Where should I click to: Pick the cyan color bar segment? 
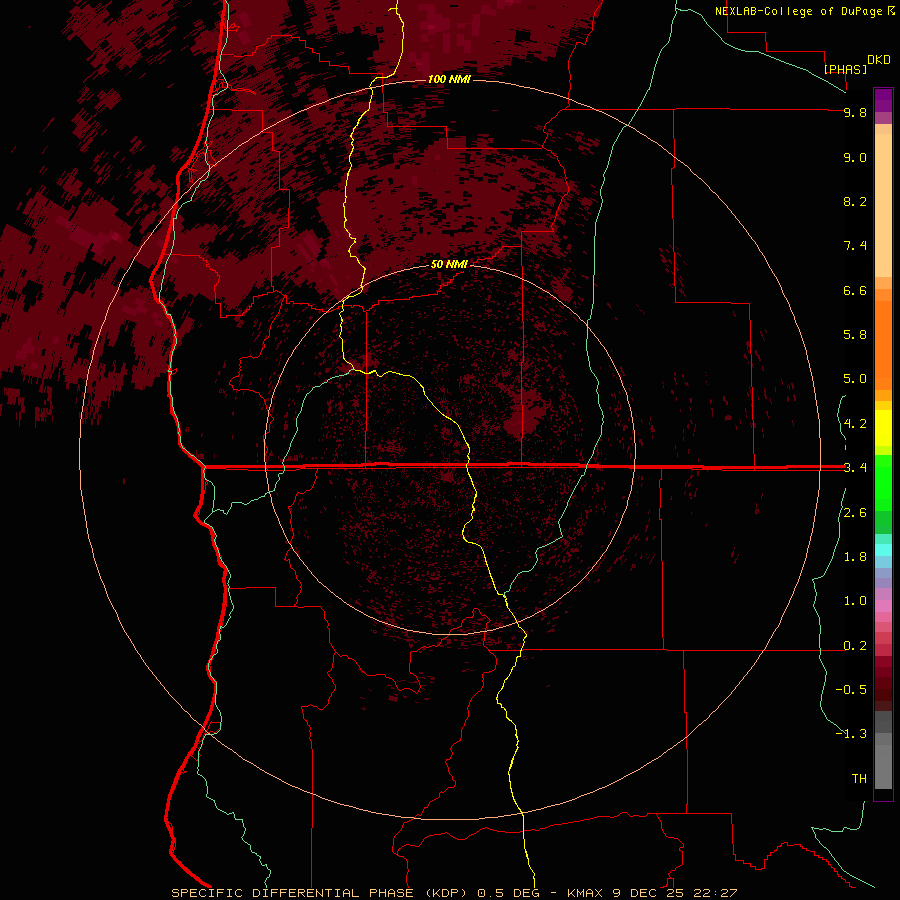pyautogui.click(x=883, y=549)
